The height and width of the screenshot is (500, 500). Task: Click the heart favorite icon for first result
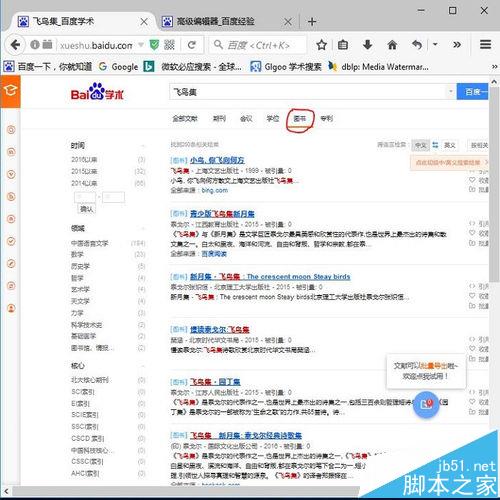[472, 180]
